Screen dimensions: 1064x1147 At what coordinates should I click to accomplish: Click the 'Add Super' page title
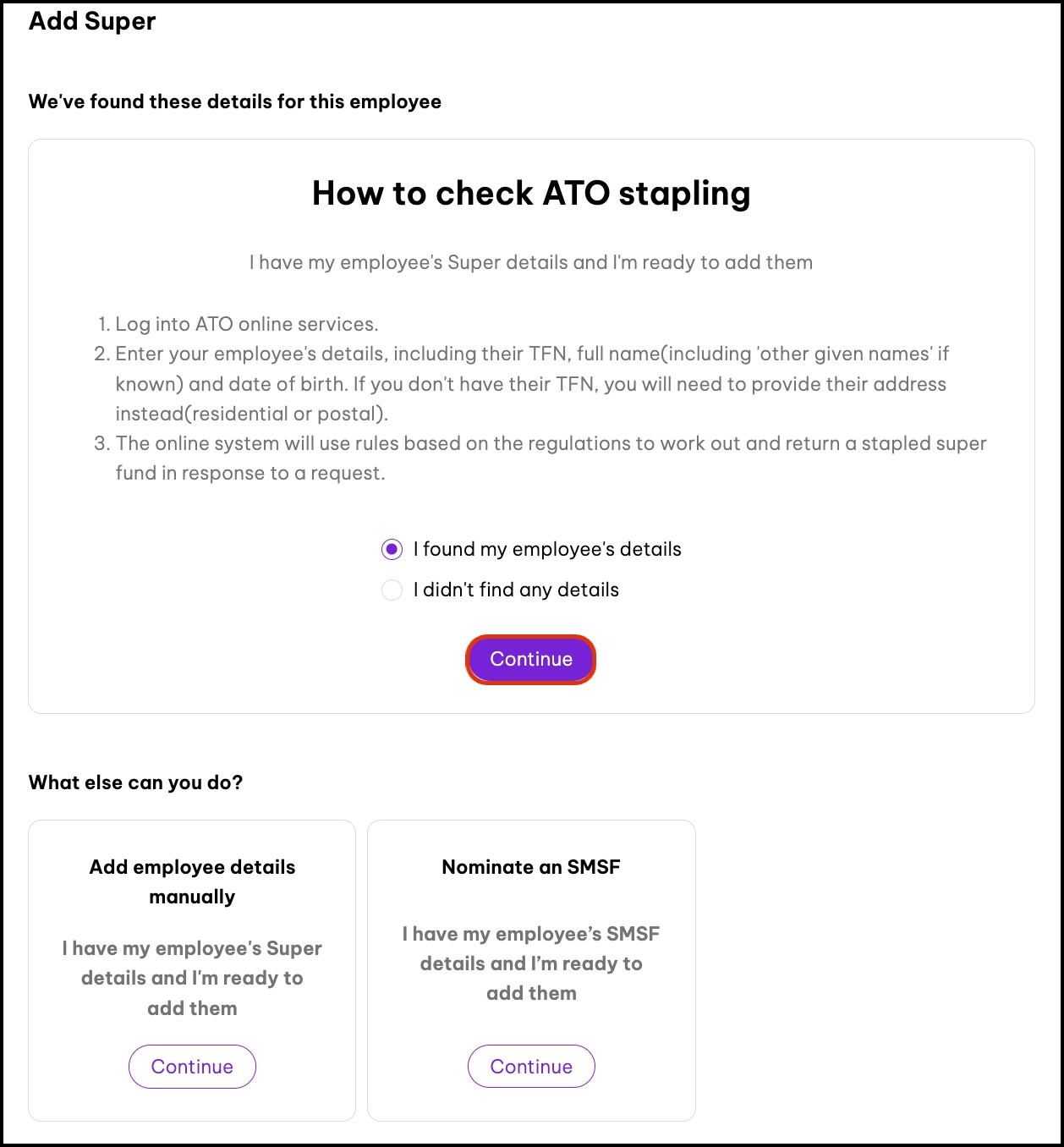click(92, 21)
